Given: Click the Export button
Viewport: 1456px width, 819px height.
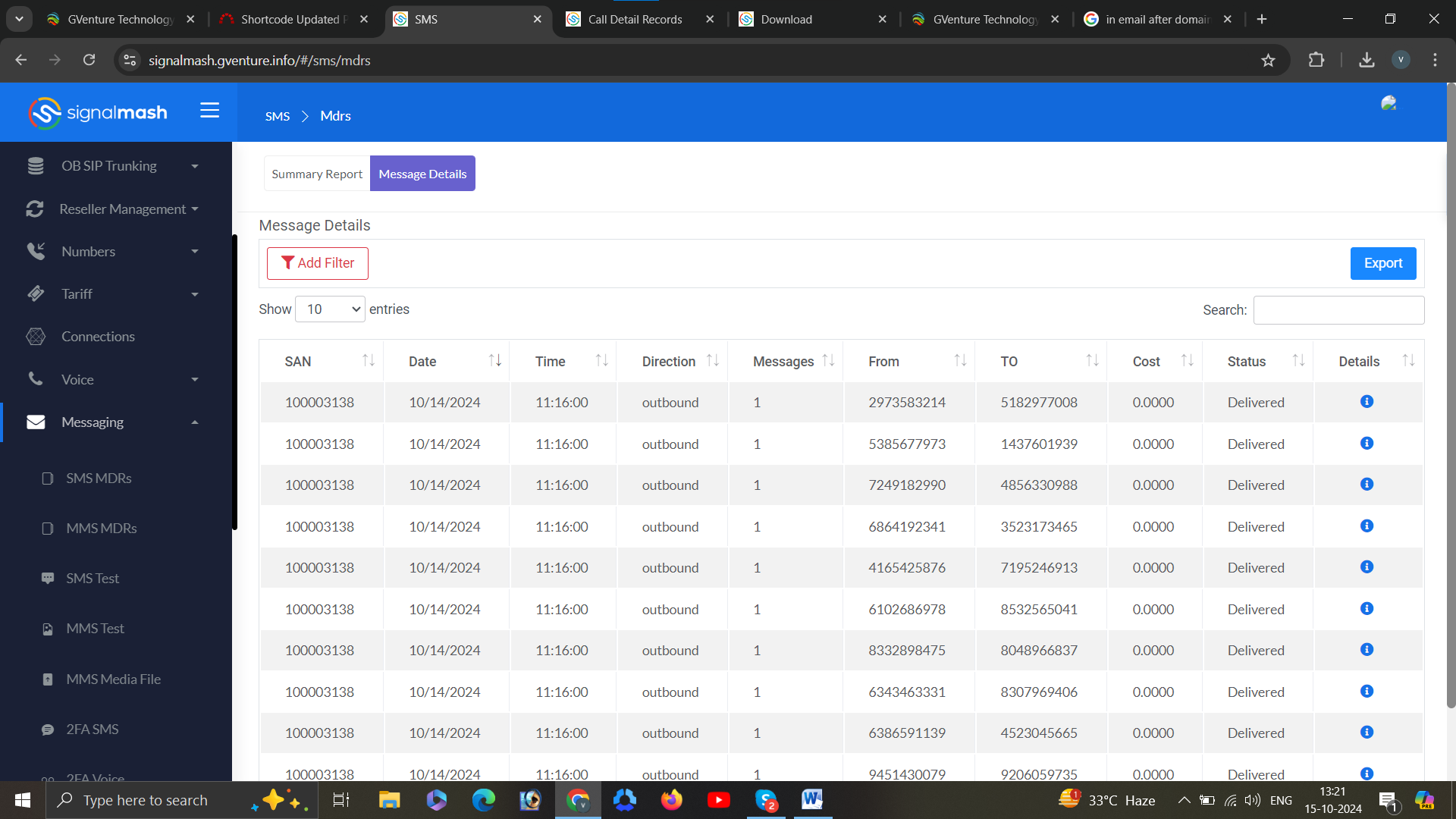Looking at the screenshot, I should pyautogui.click(x=1382, y=263).
